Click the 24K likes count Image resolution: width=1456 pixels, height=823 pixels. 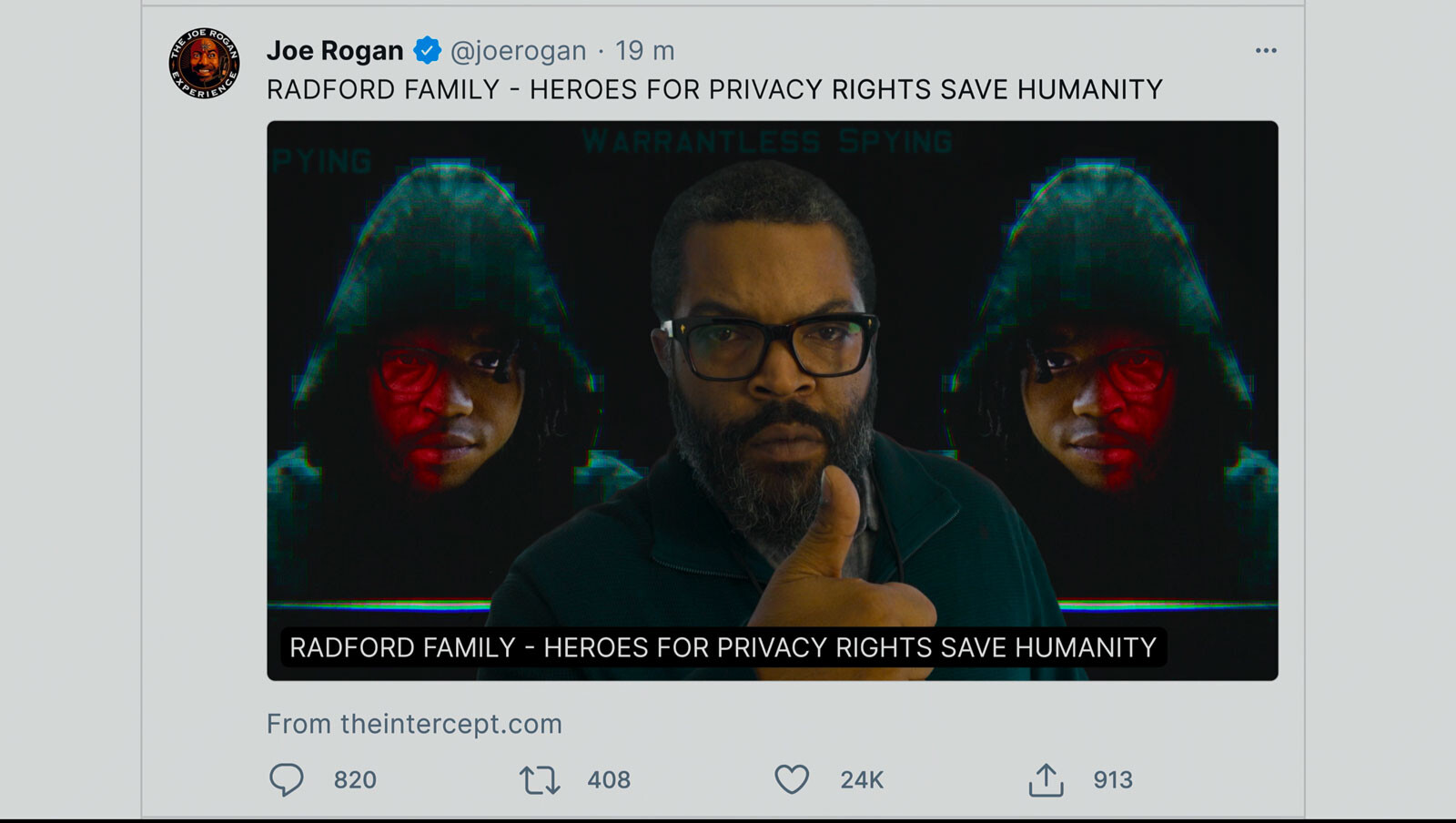(x=862, y=780)
